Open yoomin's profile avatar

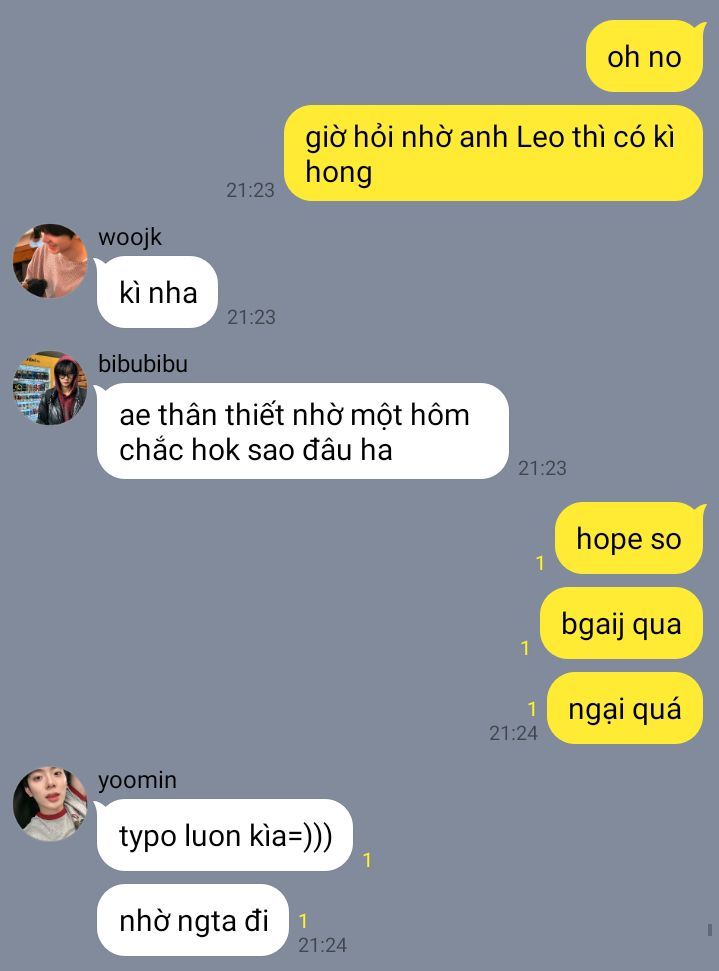50,804
